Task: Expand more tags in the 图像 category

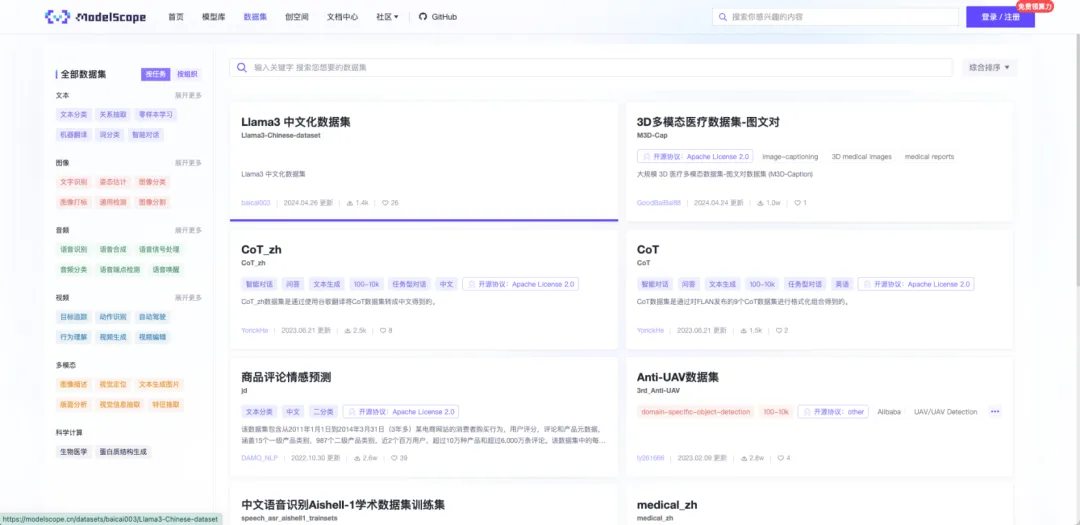Action: (188, 163)
